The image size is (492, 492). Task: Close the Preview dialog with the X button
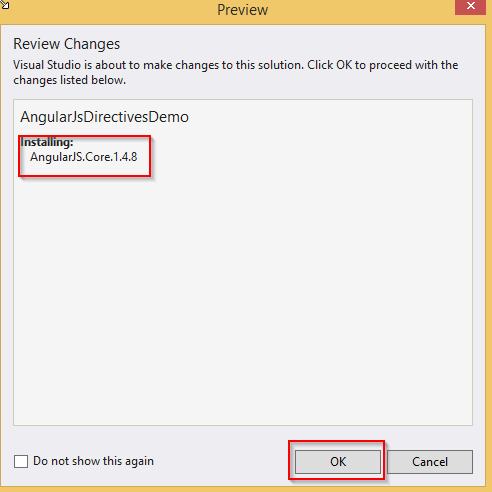pos(470,6)
